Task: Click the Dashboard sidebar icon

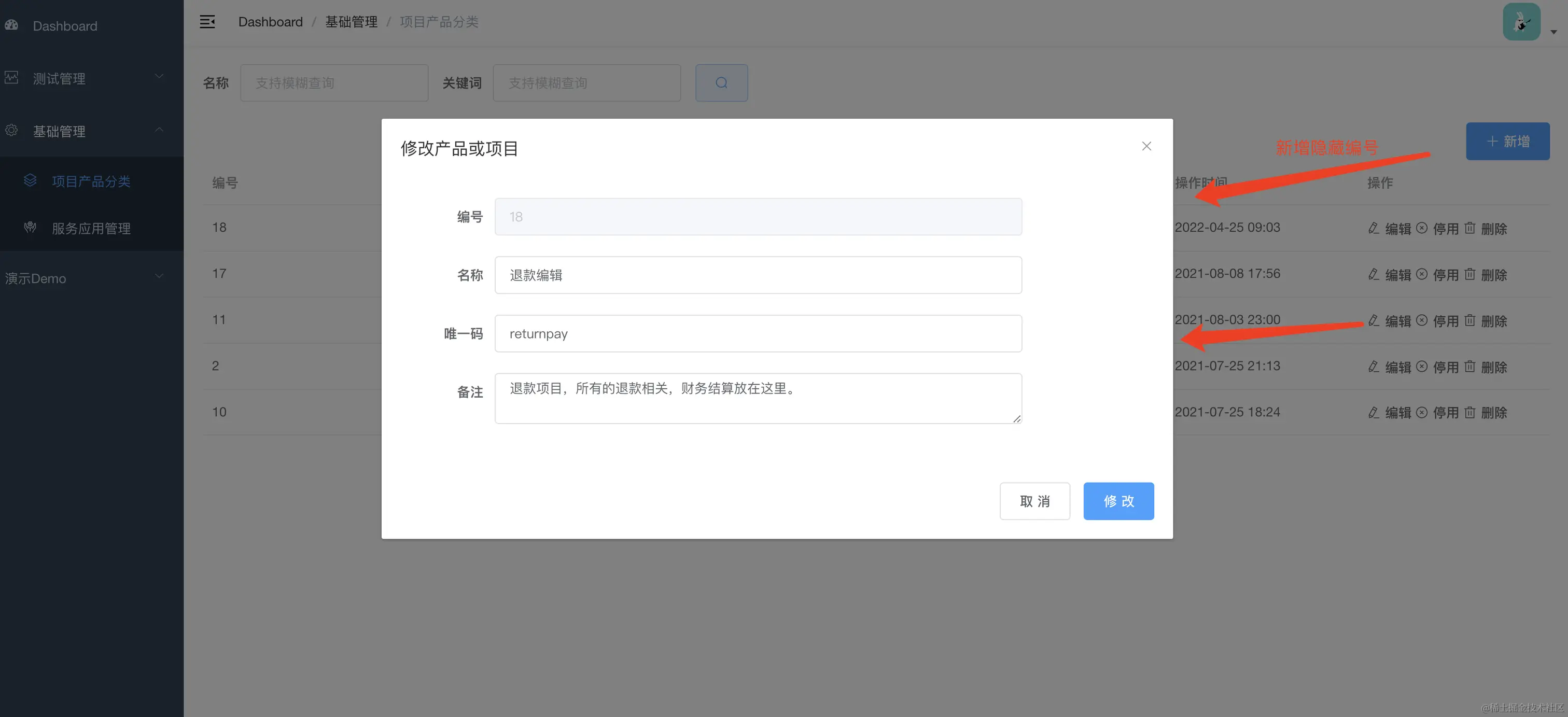Action: point(11,25)
